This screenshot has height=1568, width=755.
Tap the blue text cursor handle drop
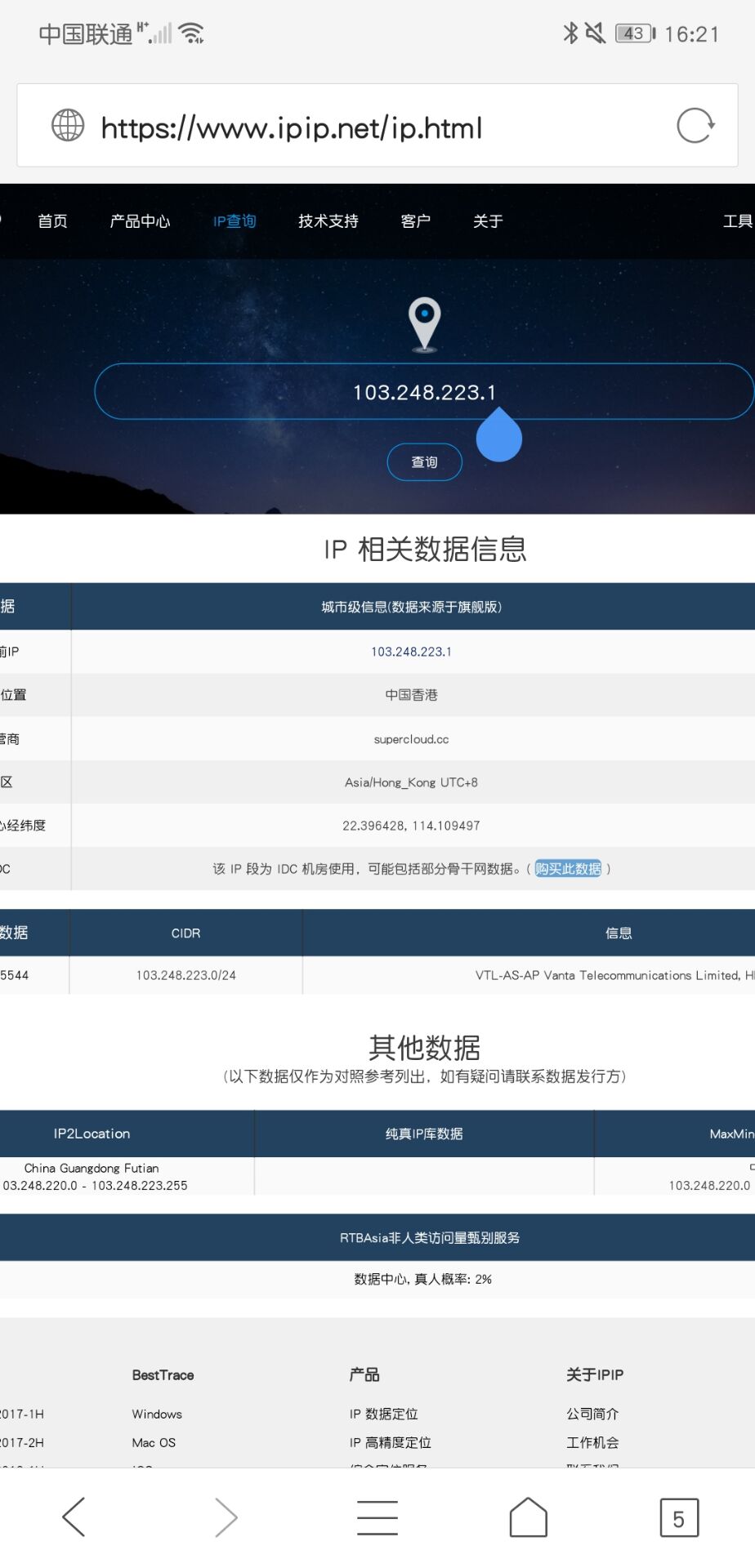coord(498,434)
